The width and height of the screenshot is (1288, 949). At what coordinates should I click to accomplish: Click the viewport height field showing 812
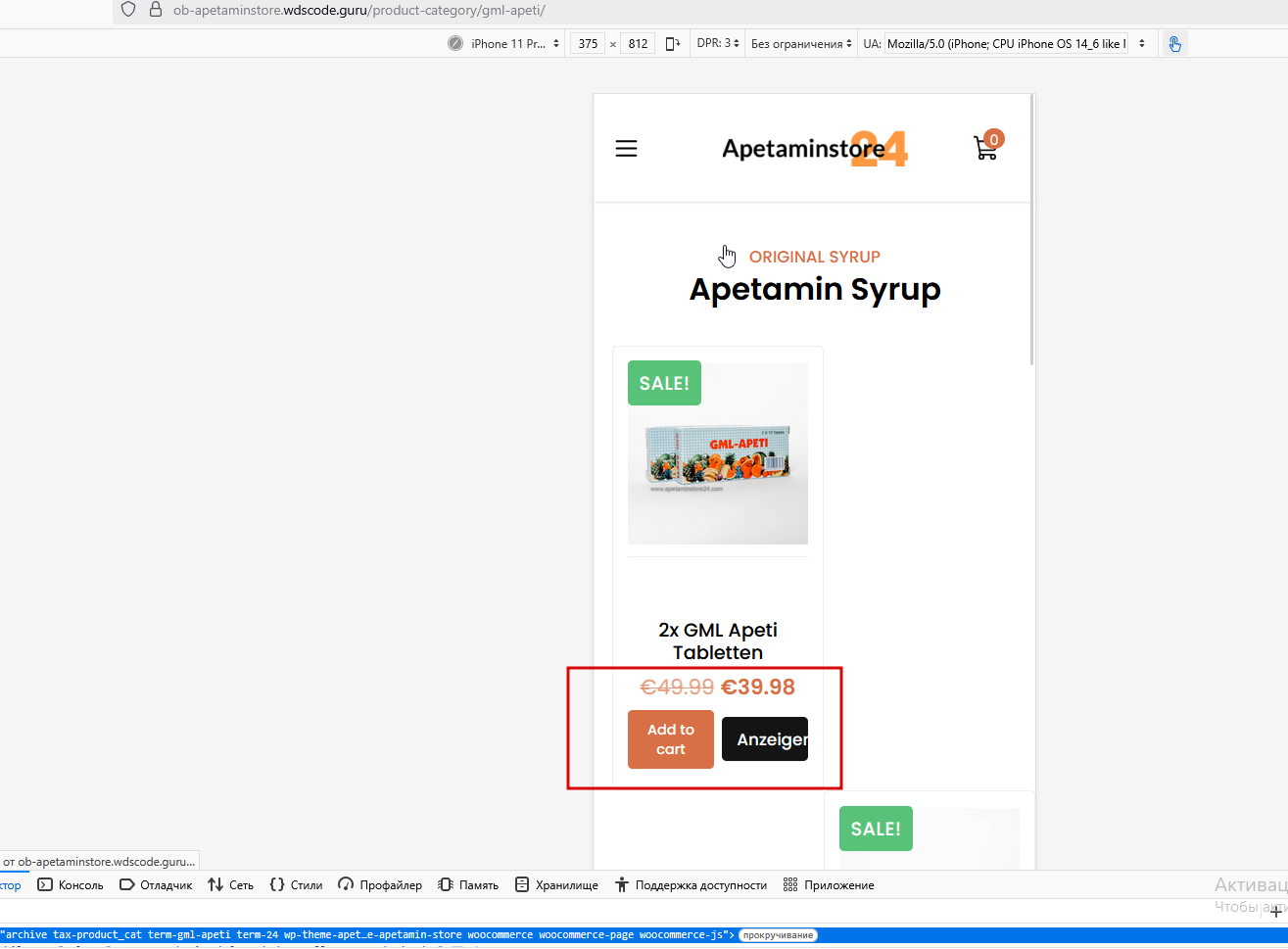pos(639,43)
